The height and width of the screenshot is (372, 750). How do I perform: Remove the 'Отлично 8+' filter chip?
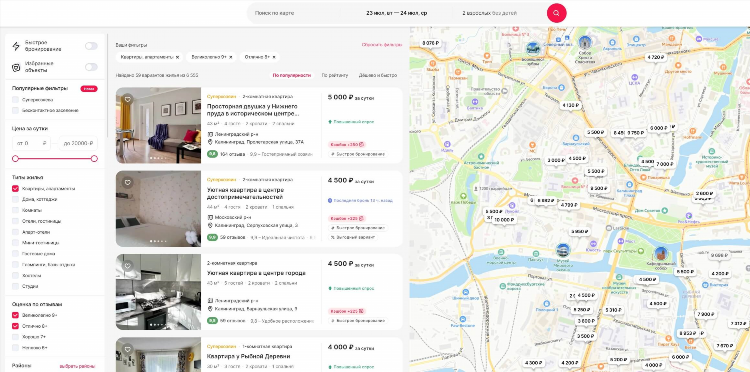point(274,57)
